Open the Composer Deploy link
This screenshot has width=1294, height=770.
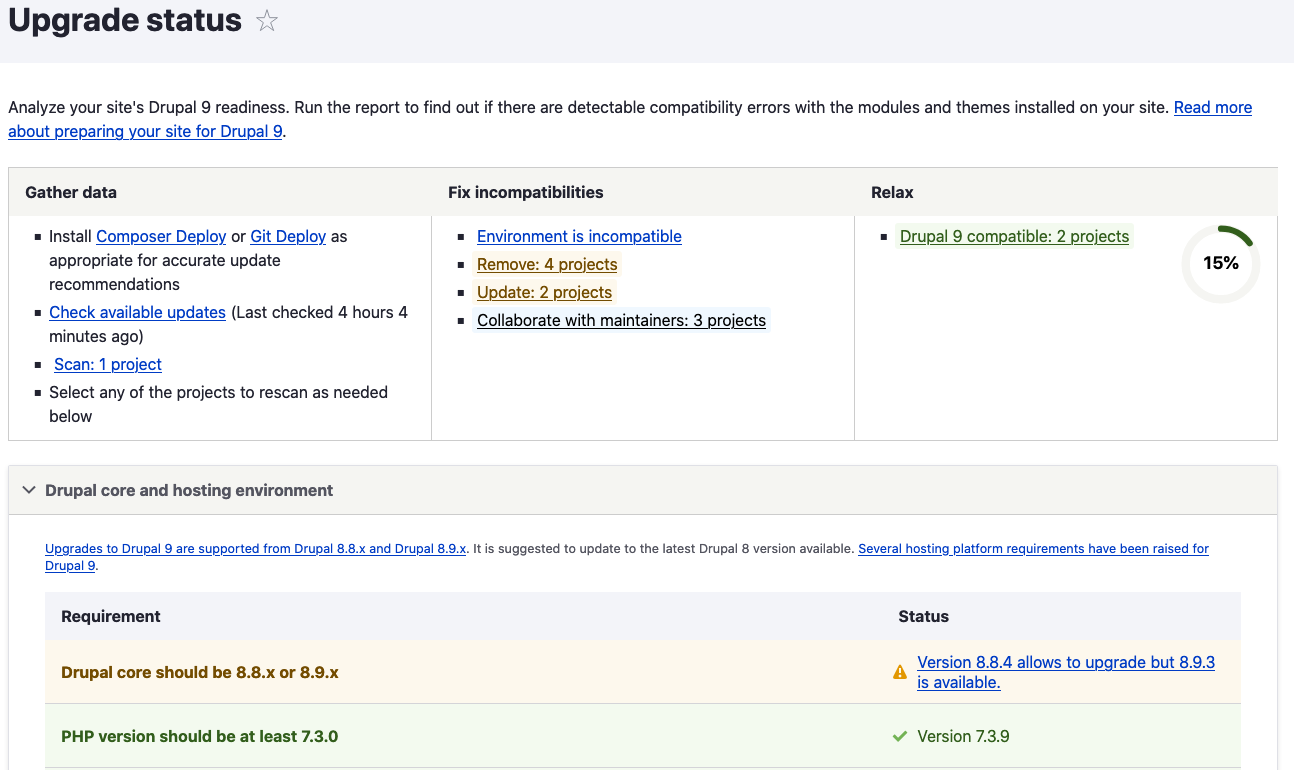pos(161,237)
